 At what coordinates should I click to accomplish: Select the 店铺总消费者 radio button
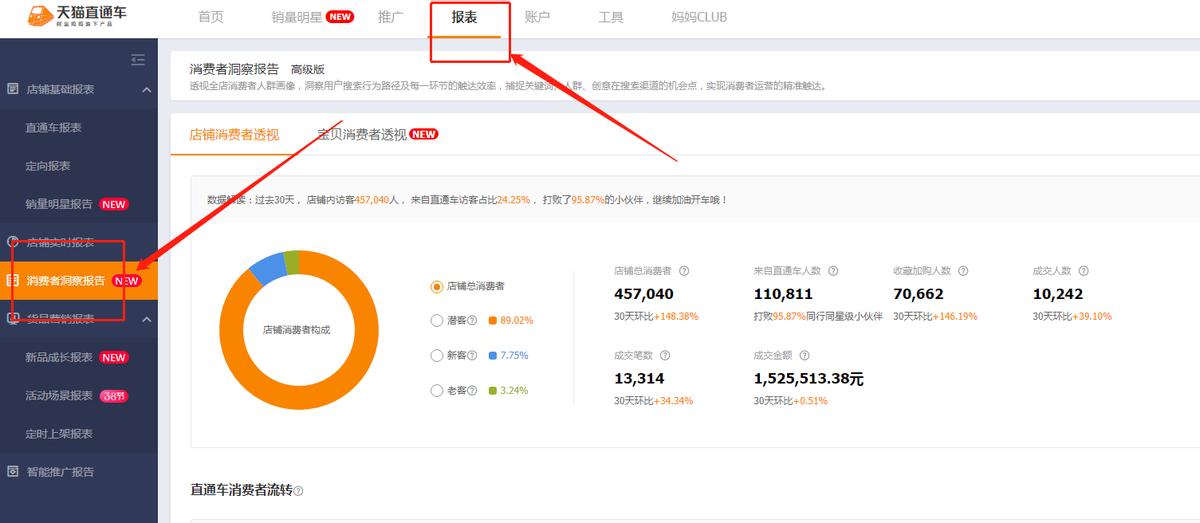tap(436, 286)
